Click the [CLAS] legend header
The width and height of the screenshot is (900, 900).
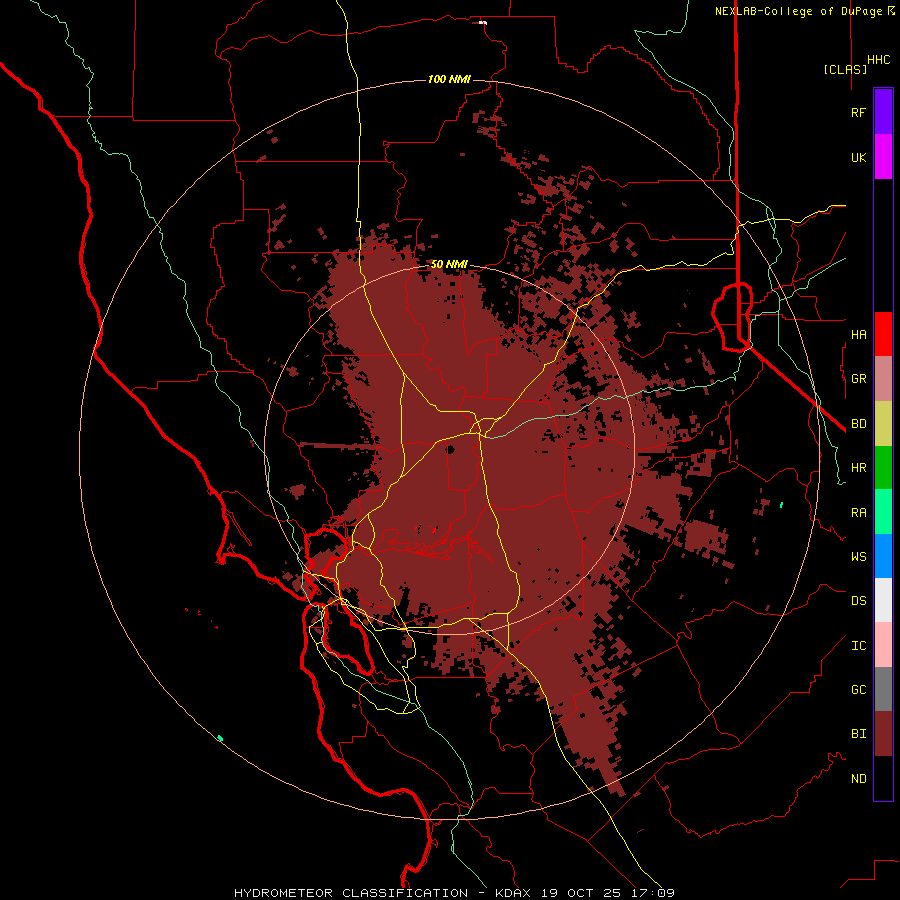(845, 69)
